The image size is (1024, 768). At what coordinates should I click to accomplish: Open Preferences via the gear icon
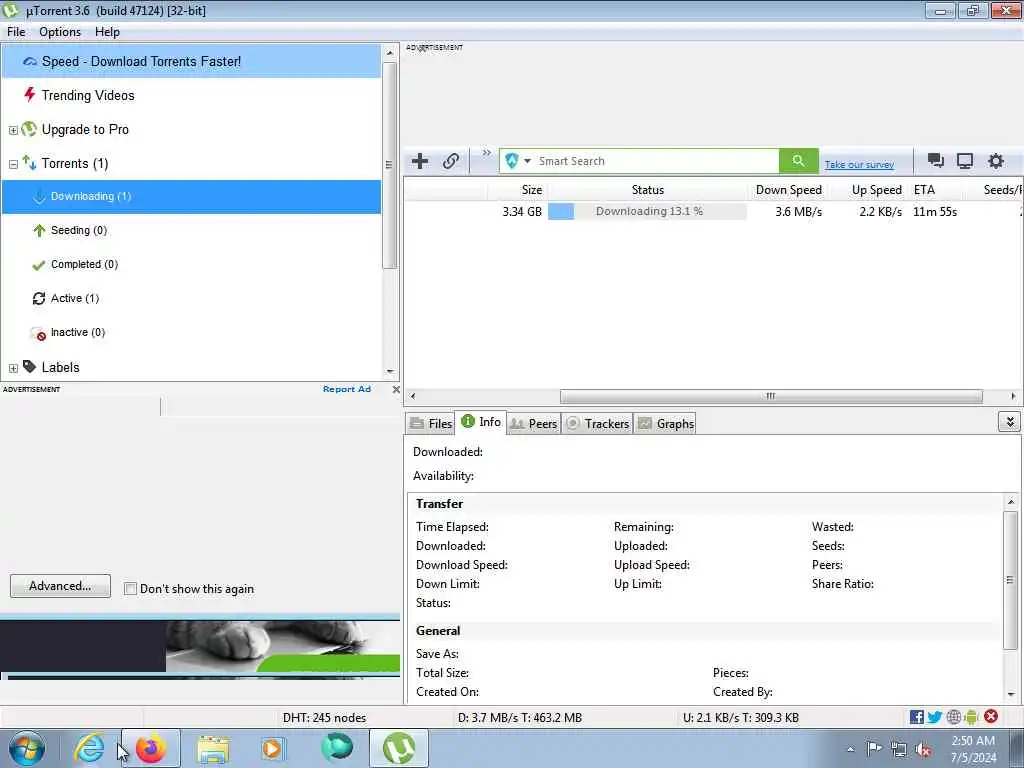coord(995,161)
